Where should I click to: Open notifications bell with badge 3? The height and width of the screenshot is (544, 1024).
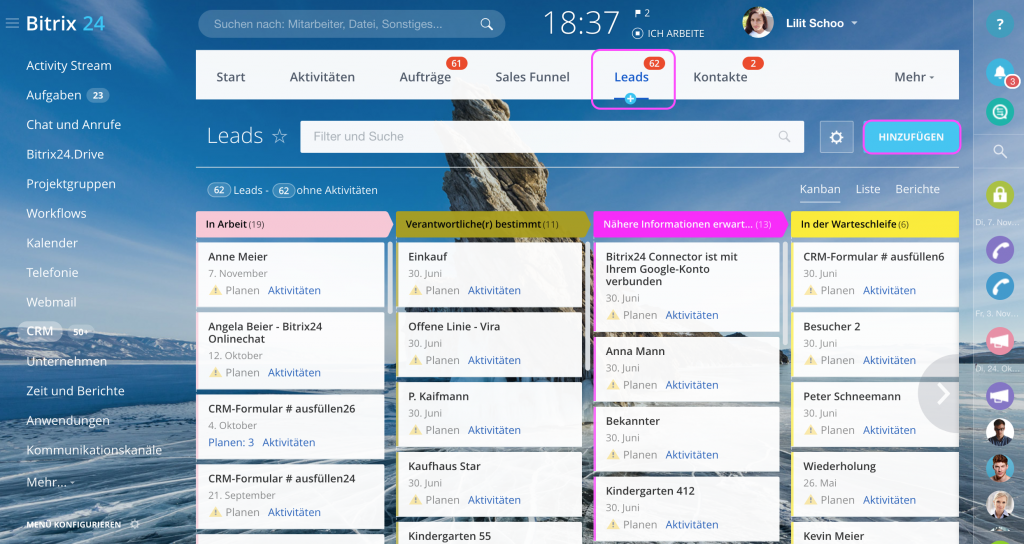[x=1000, y=72]
